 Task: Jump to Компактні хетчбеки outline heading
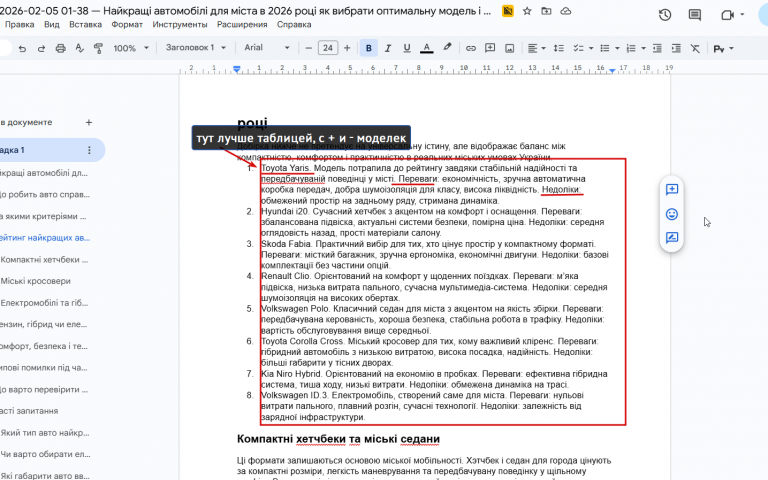click(x=45, y=260)
